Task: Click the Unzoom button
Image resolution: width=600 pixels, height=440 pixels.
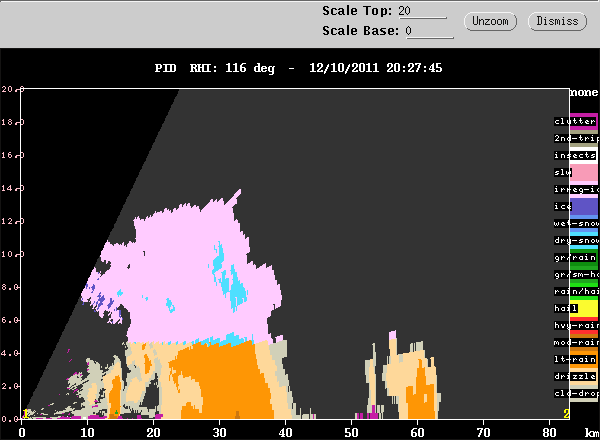Action: tap(490, 21)
